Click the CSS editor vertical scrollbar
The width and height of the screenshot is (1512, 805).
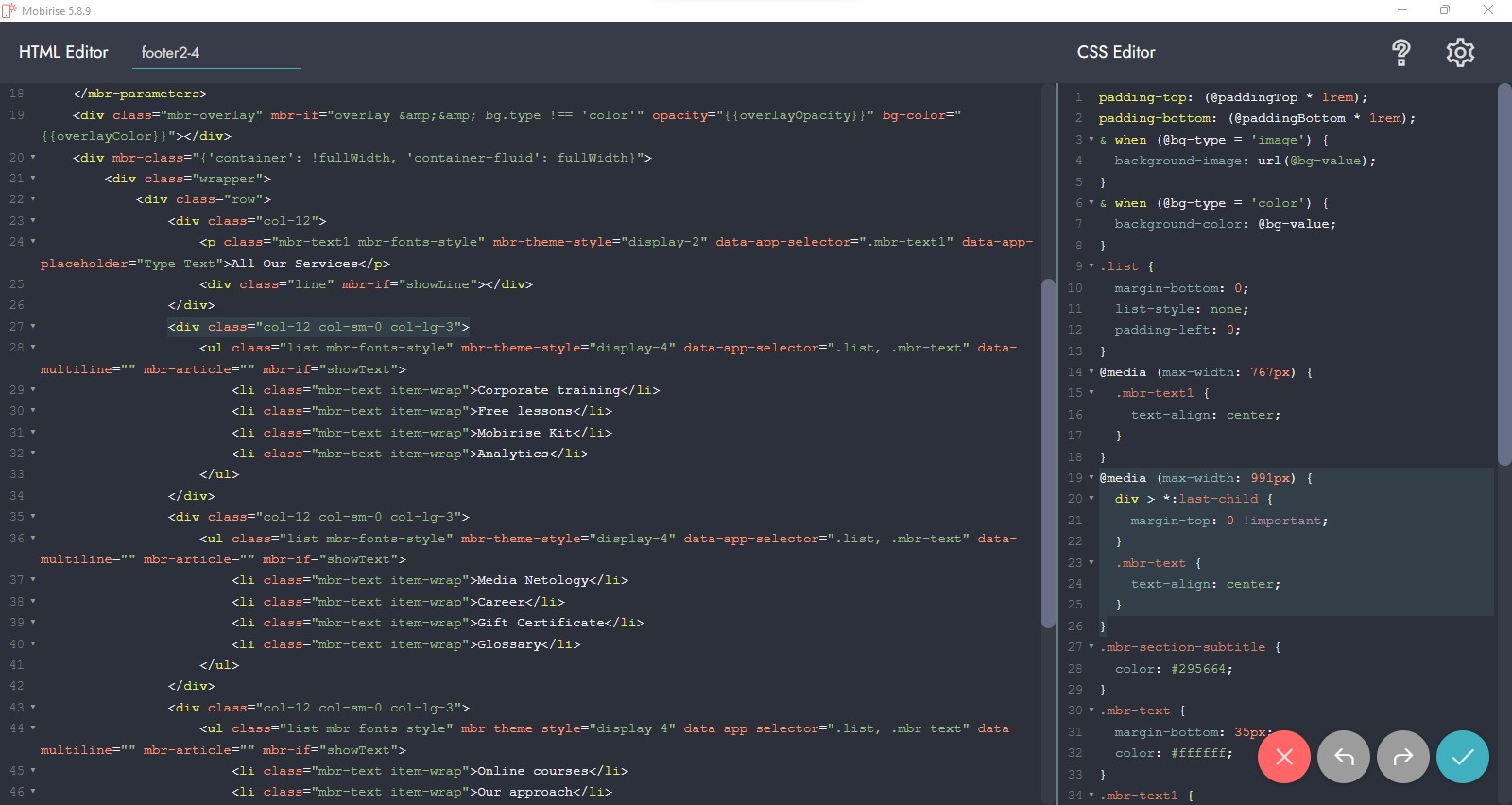(x=1504, y=274)
